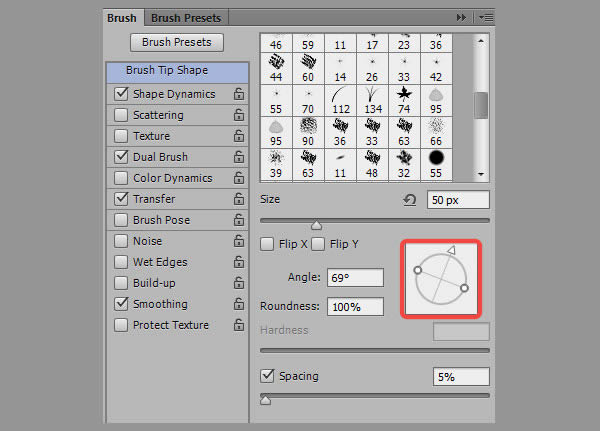Viewport: 600px width, 431px height.
Task: Disable the Smoothing checkbox
Action: tap(121, 304)
